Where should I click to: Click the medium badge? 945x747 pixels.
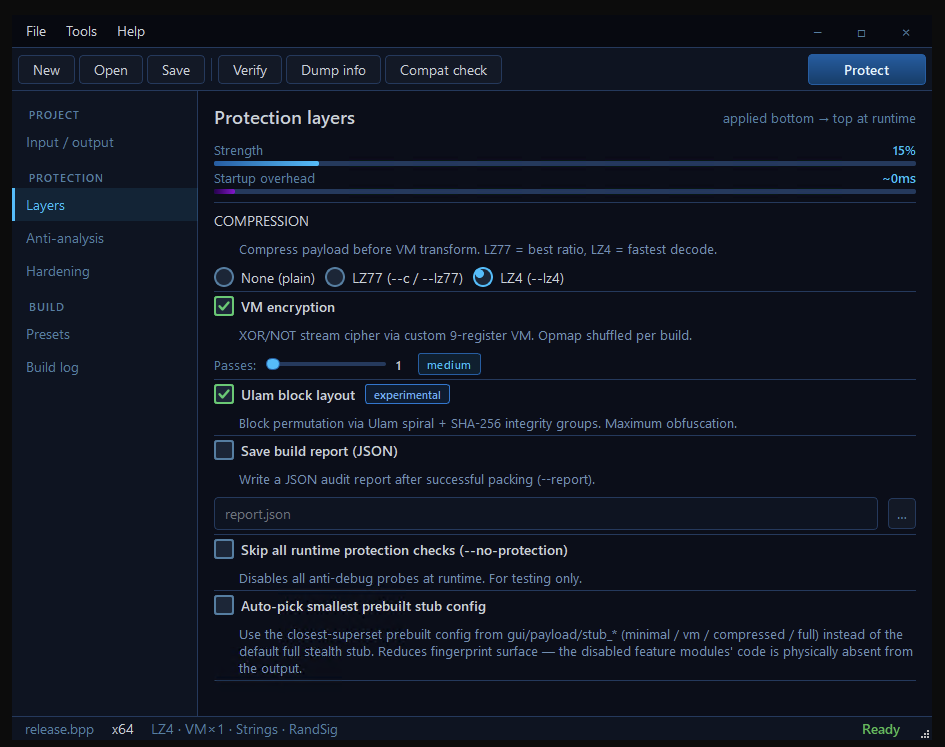[449, 364]
